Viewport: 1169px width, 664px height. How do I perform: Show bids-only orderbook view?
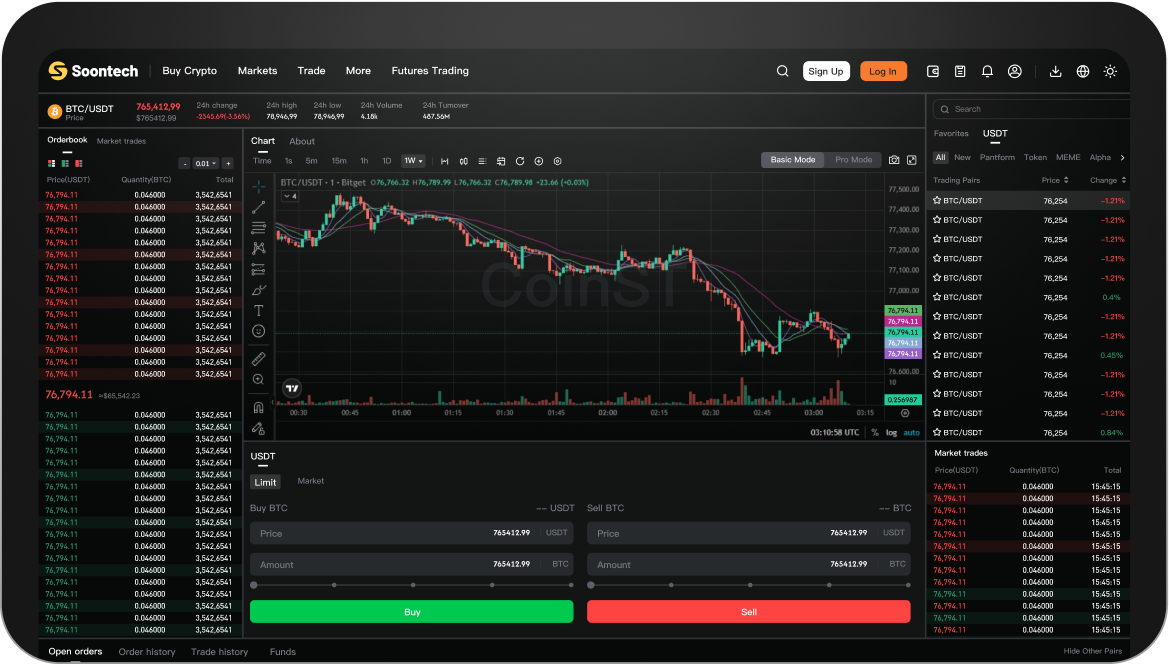65,163
